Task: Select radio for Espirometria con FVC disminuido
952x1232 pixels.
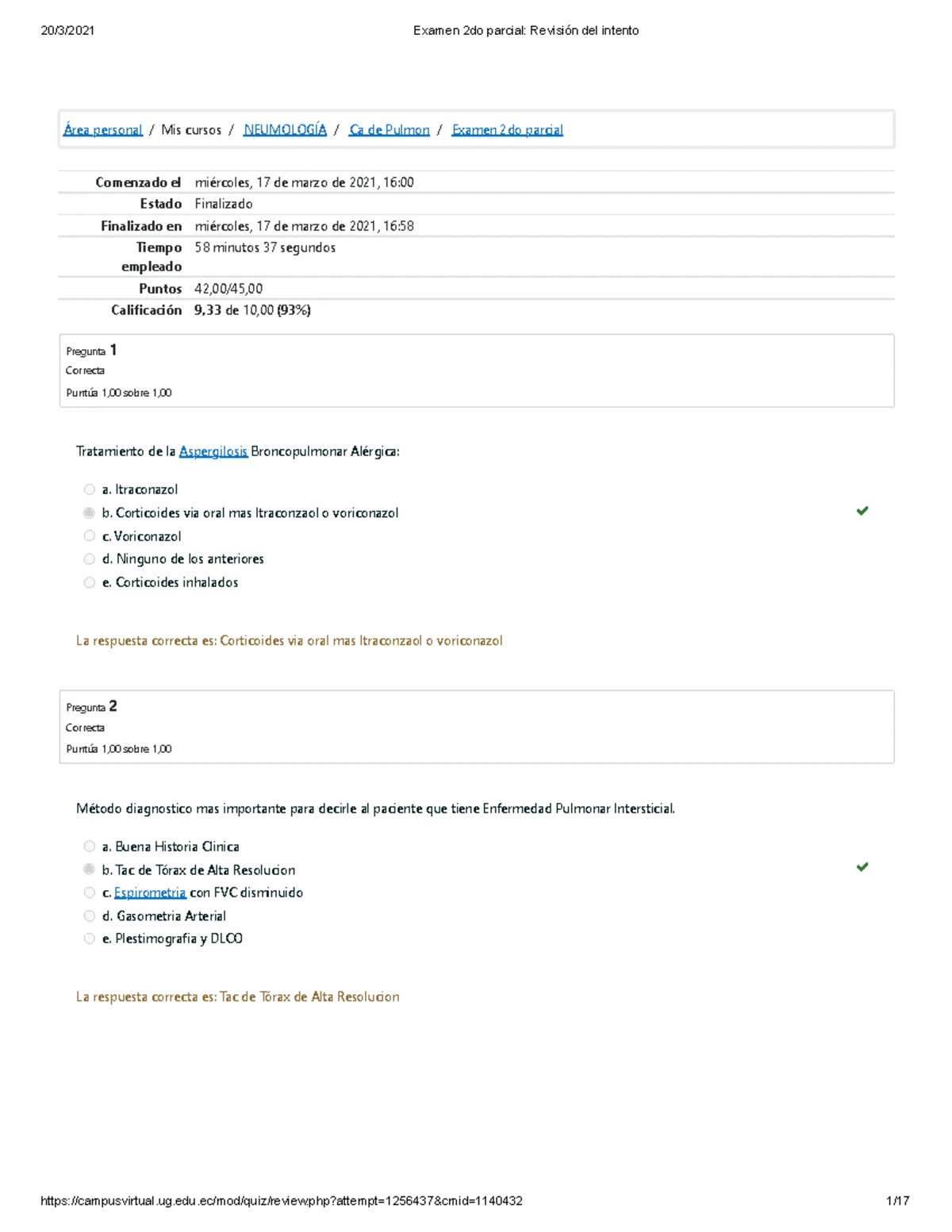Action: tap(90, 892)
